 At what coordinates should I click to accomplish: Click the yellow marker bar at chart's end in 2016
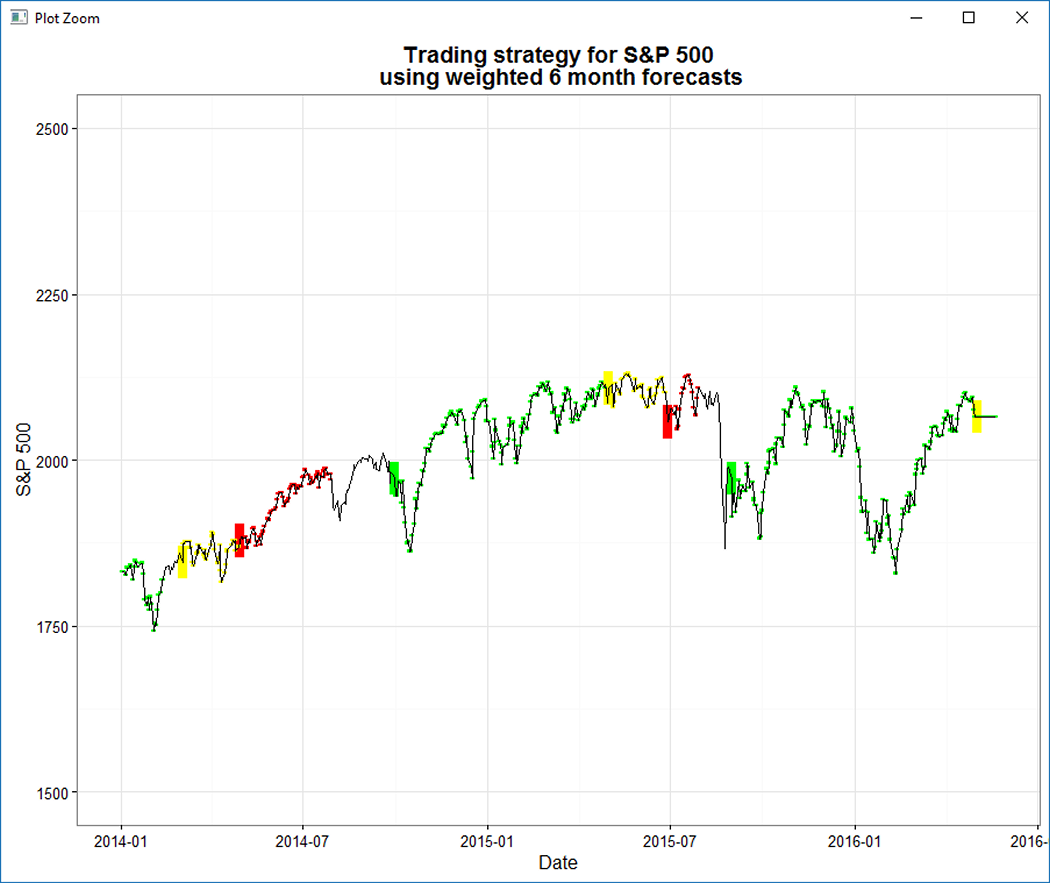tap(976, 416)
